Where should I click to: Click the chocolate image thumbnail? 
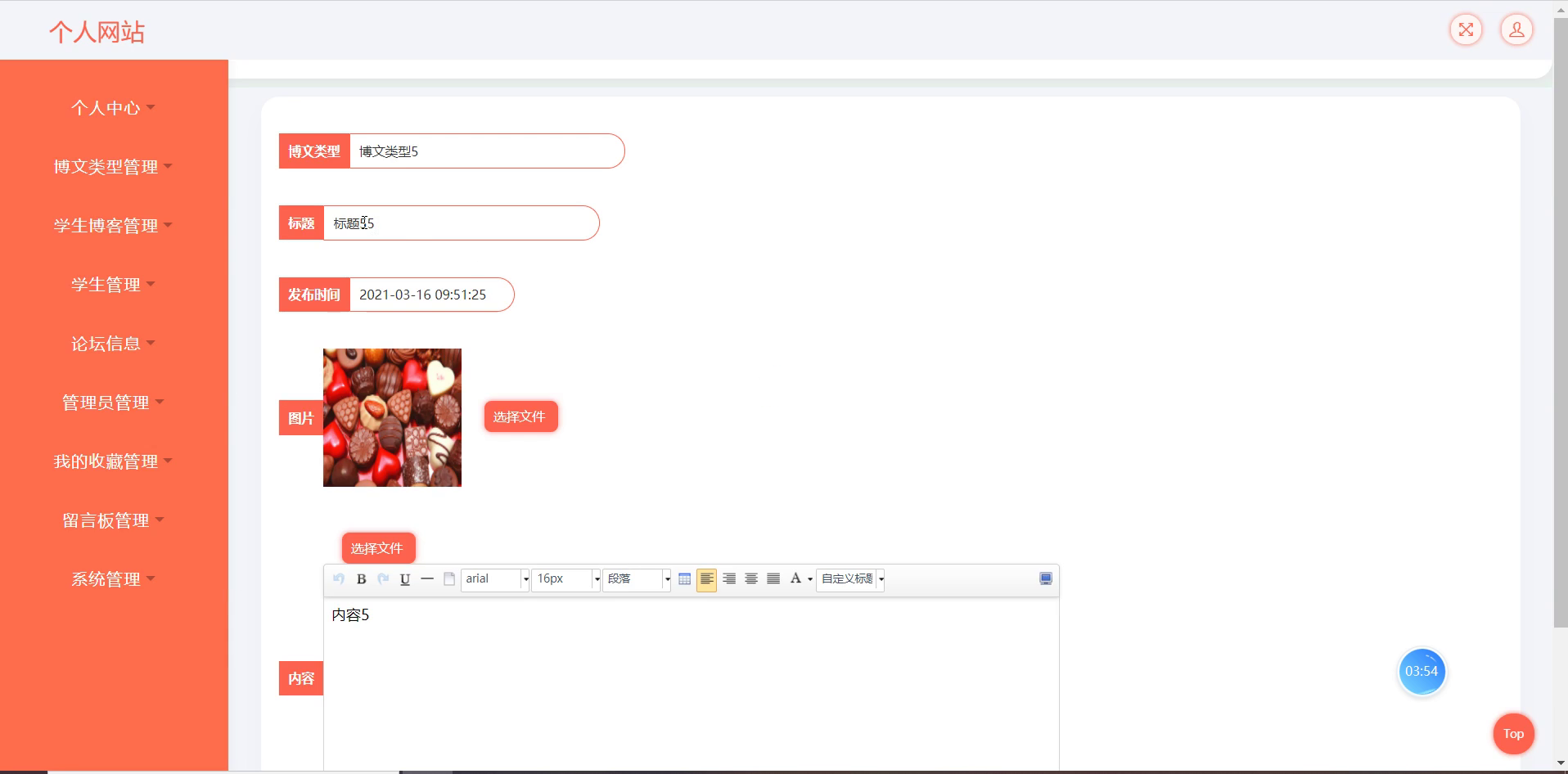392,417
